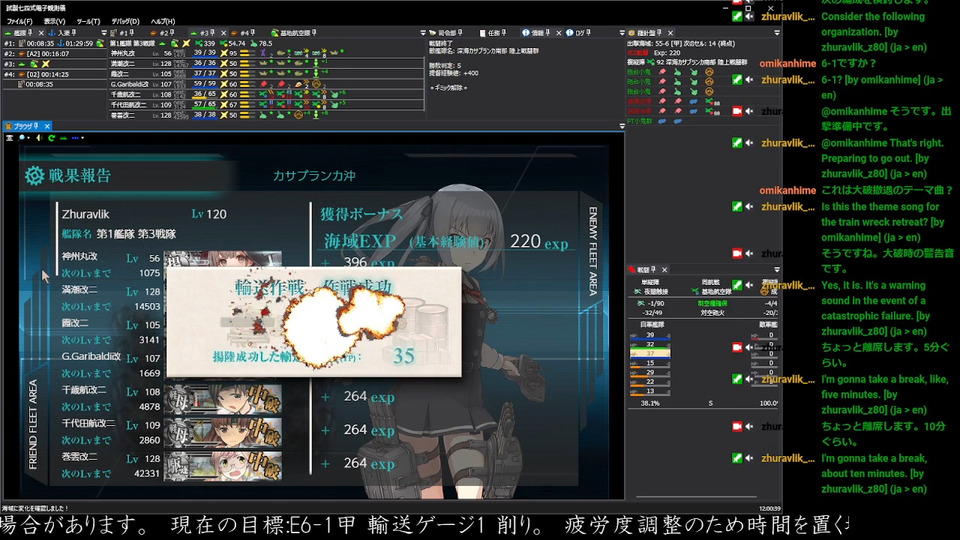Click highlighted HP 37 bar in 戦闘 panel
The height and width of the screenshot is (540, 960).
pyautogui.click(x=650, y=354)
